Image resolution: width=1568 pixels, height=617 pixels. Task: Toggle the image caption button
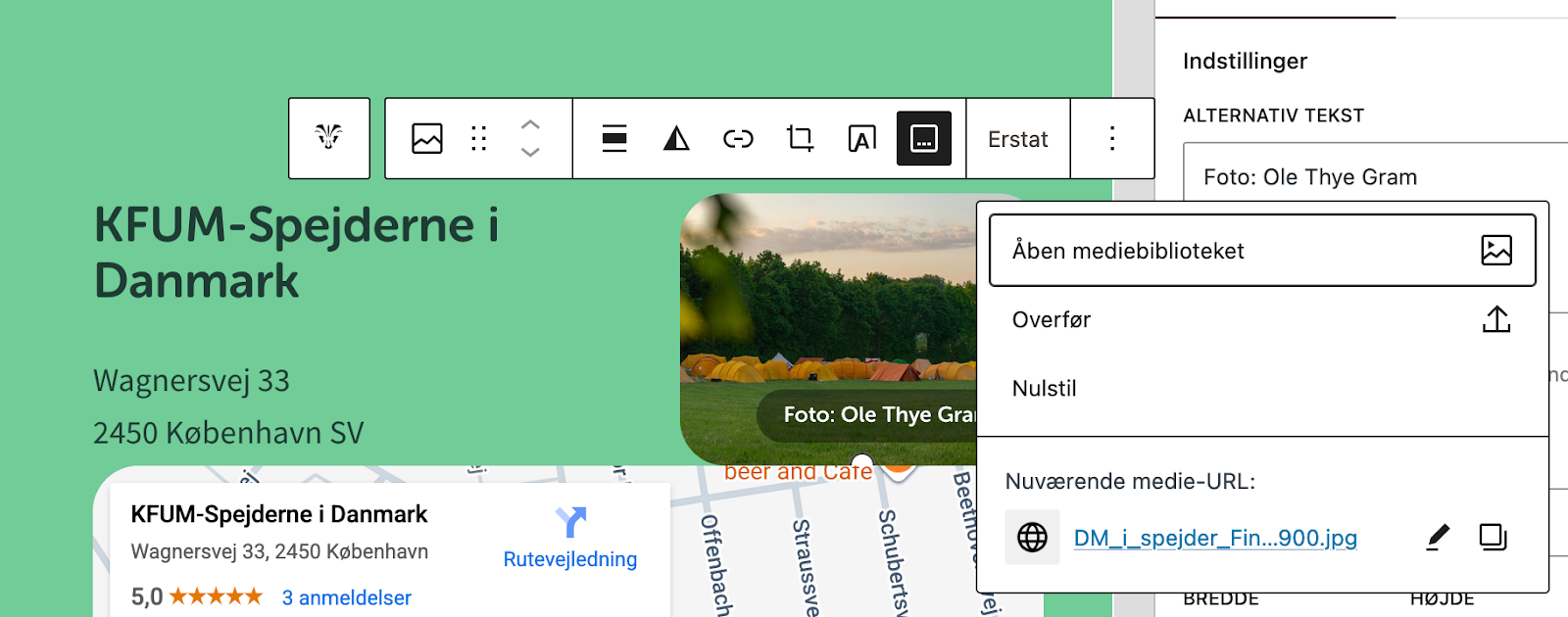tap(924, 138)
